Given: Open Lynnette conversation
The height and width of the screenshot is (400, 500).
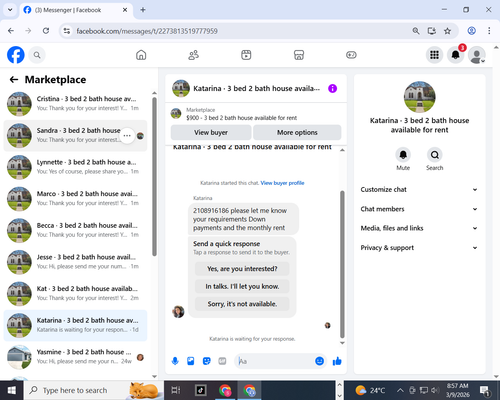Looking at the screenshot, I should (x=75, y=167).
